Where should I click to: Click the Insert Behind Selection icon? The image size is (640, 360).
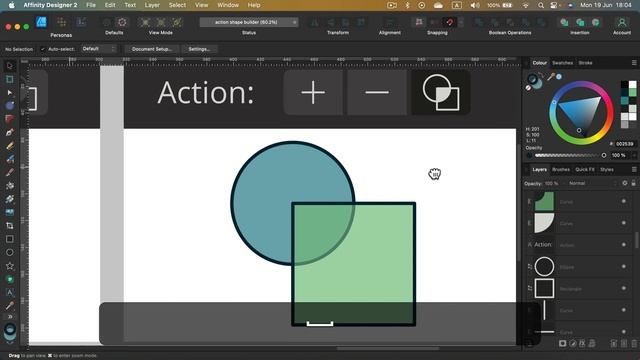coord(564,22)
